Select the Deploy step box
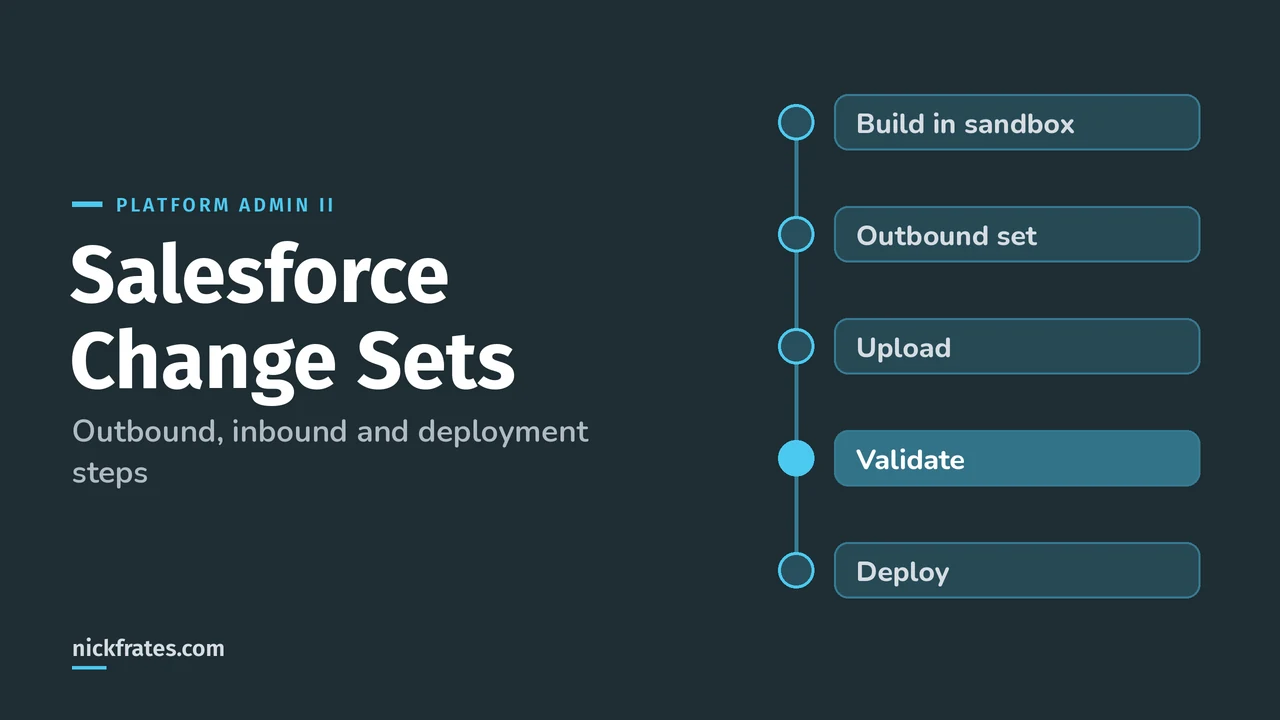The height and width of the screenshot is (720, 1280). pyautogui.click(x=1017, y=570)
